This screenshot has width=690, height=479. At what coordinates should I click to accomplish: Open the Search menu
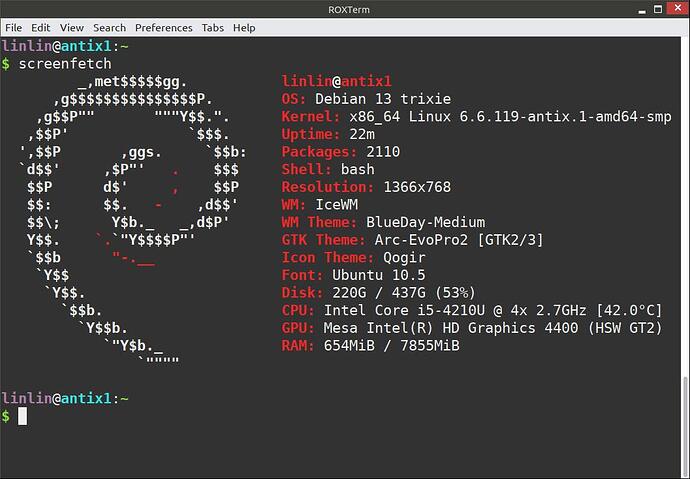point(109,28)
